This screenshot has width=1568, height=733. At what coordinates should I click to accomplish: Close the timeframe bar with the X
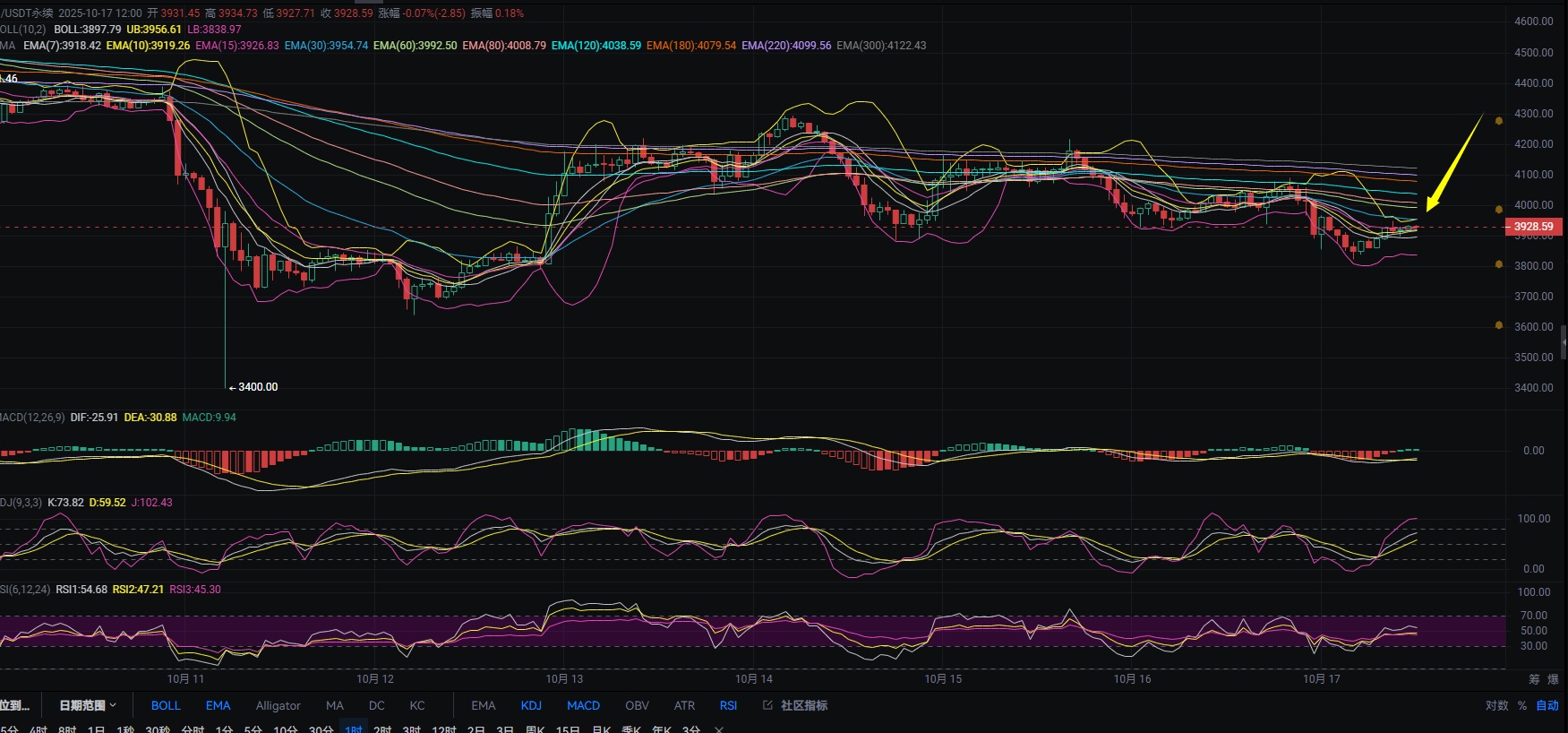tap(718, 729)
